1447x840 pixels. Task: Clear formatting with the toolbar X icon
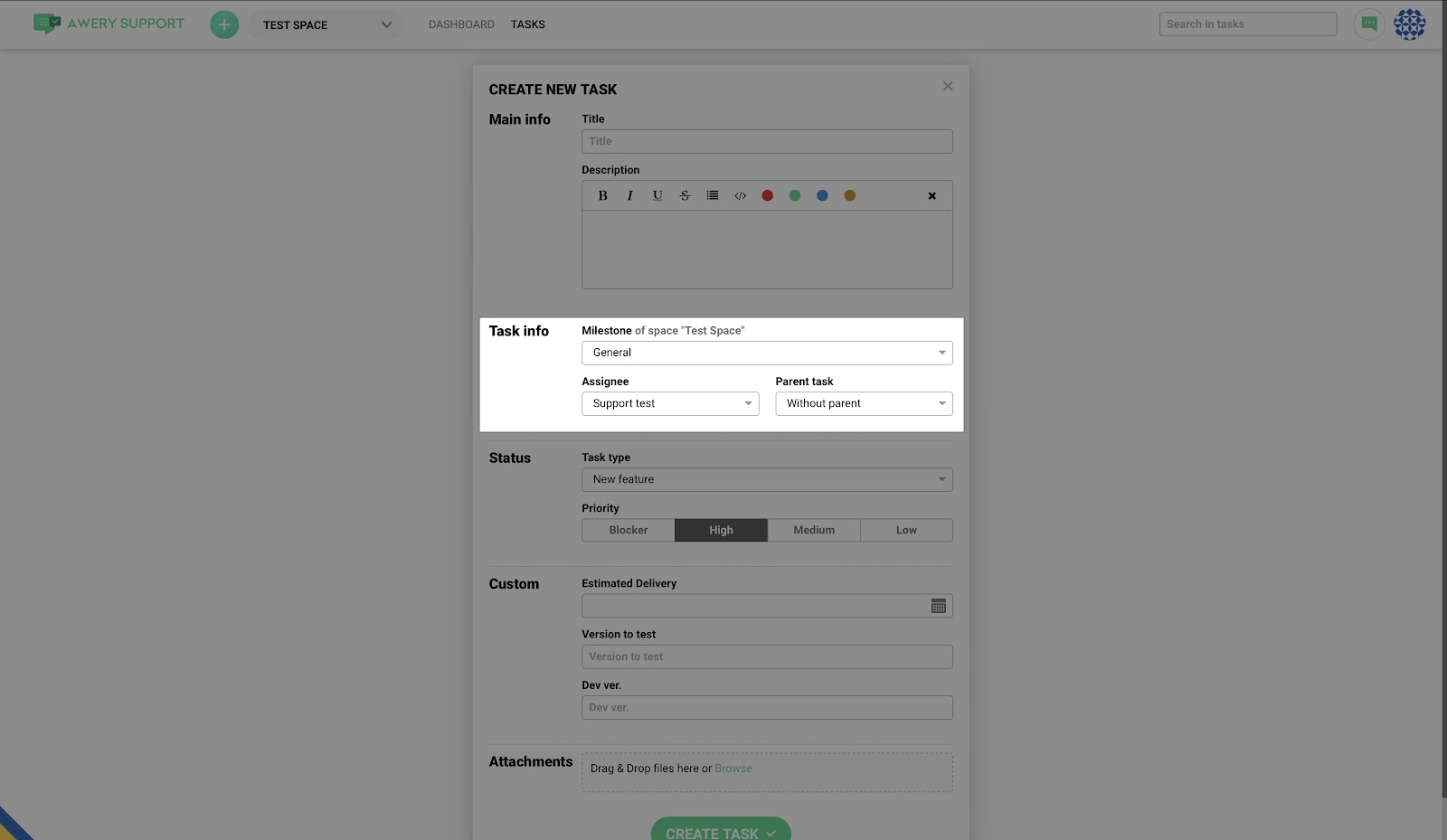[x=932, y=196]
